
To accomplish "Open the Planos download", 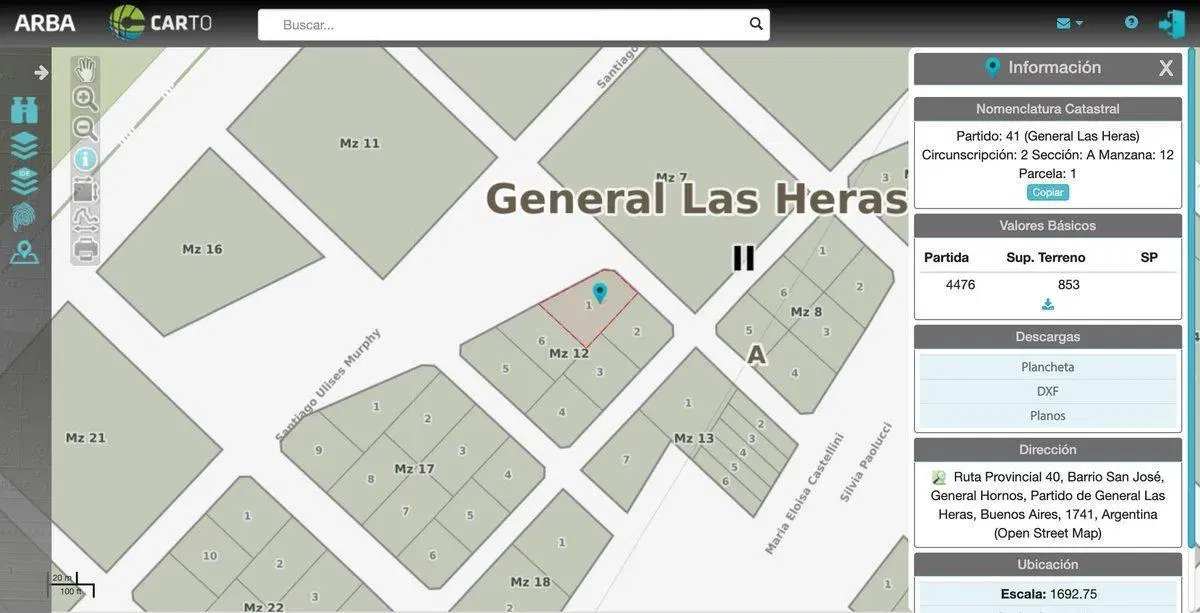I will point(1048,415).
